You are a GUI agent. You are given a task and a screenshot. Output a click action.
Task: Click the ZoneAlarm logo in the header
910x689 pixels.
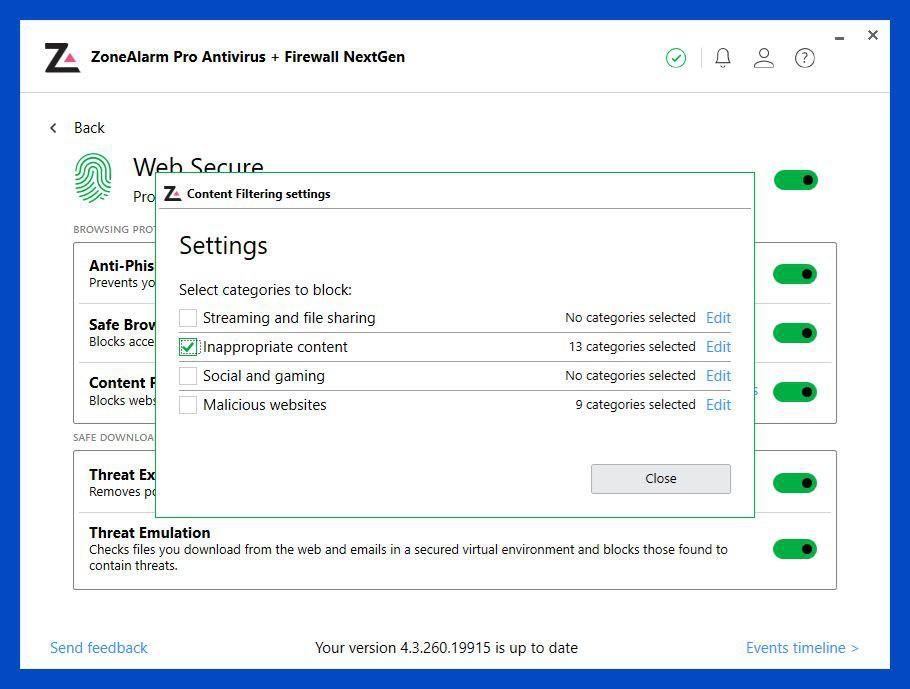[62, 57]
